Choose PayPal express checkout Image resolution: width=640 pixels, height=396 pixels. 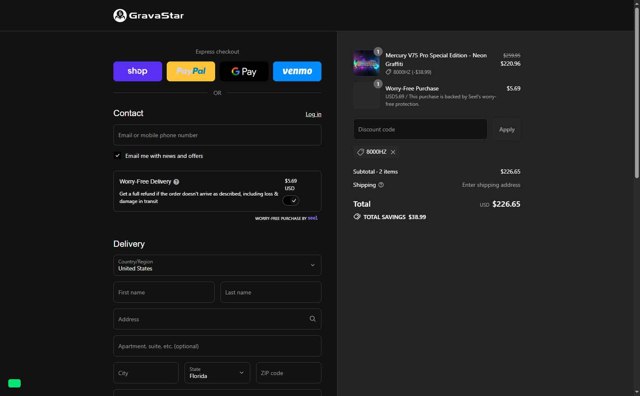[x=191, y=71]
